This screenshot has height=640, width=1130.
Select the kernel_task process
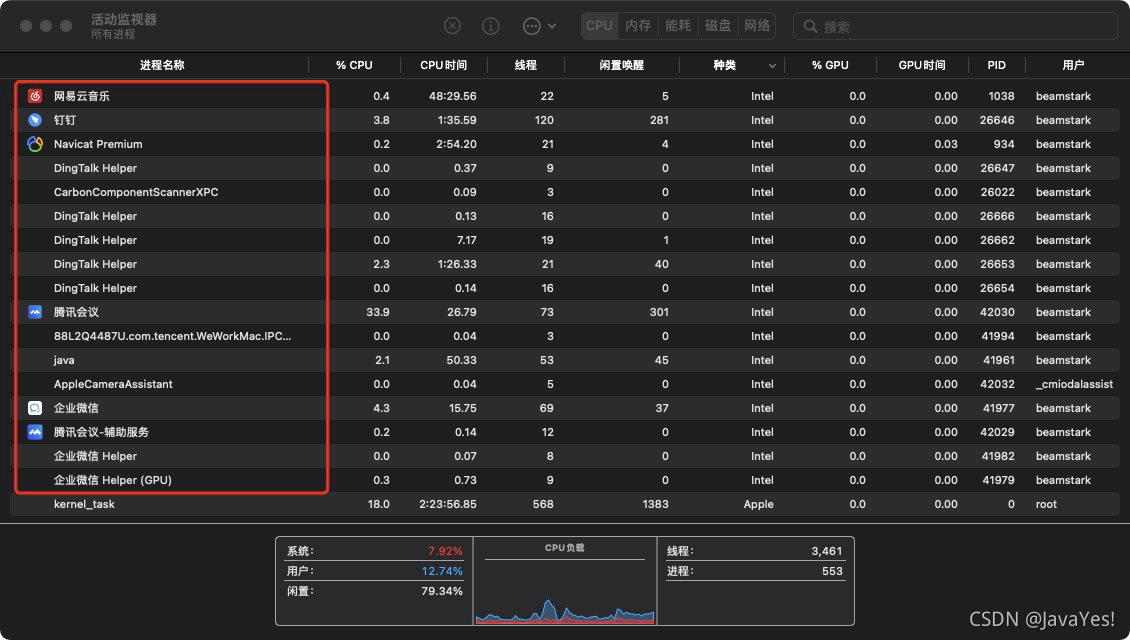point(84,504)
